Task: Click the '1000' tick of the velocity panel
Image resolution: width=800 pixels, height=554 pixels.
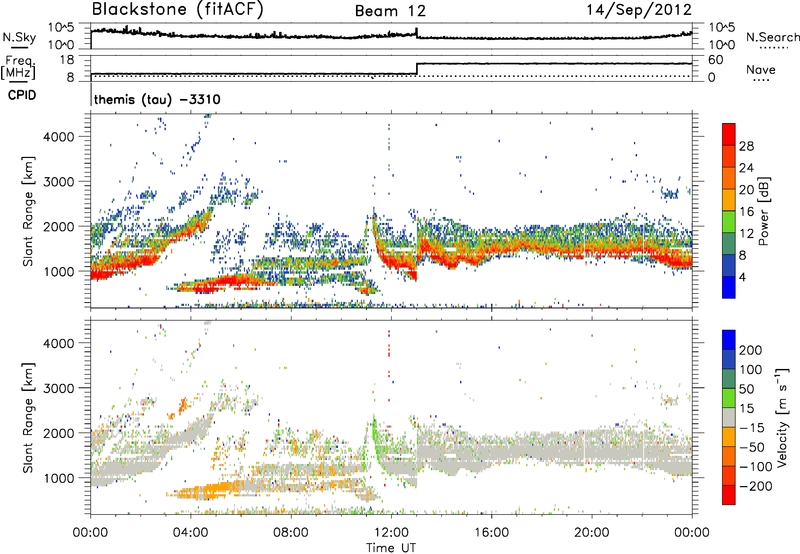Action: [58, 478]
